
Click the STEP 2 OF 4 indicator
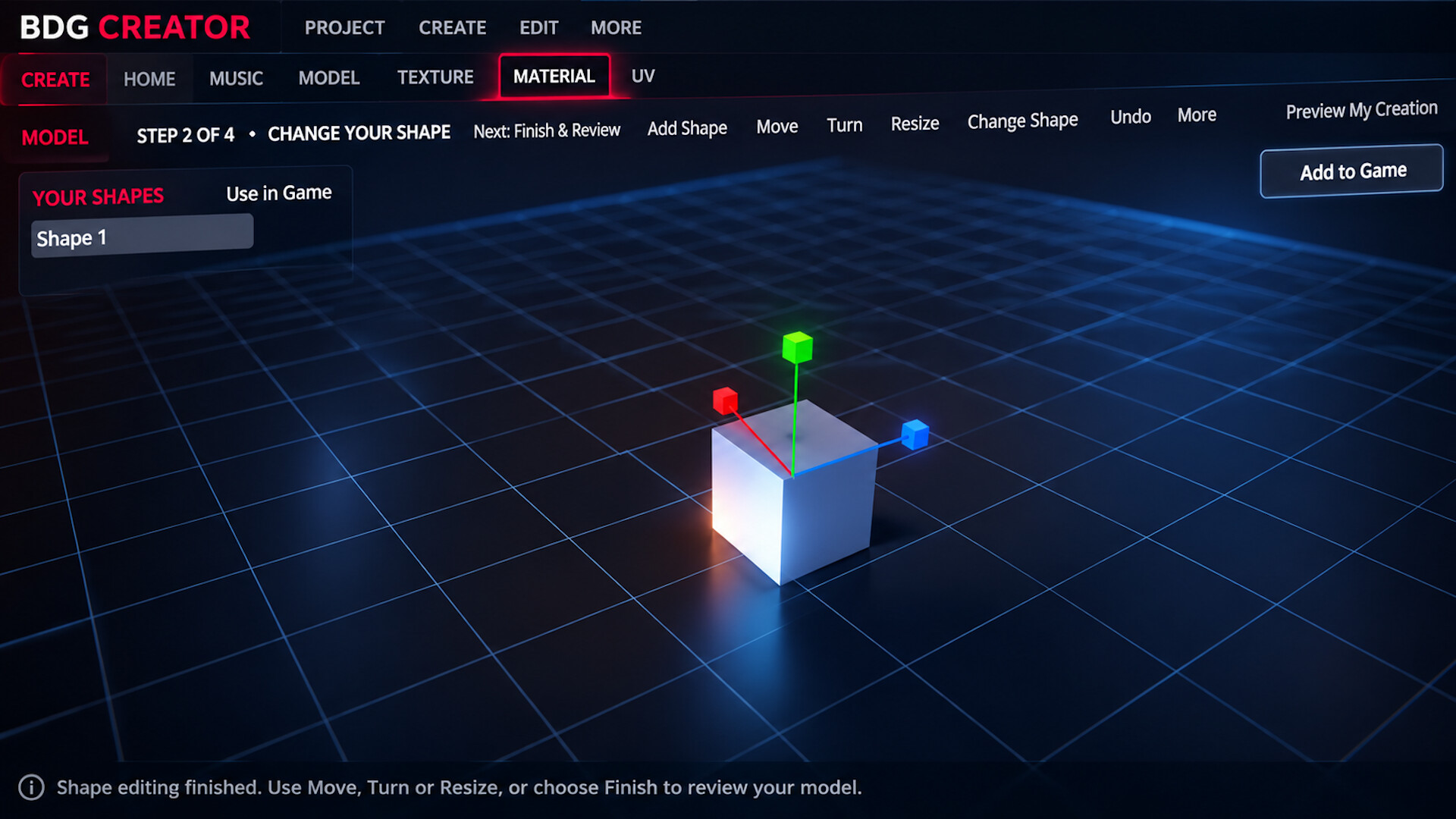click(185, 135)
